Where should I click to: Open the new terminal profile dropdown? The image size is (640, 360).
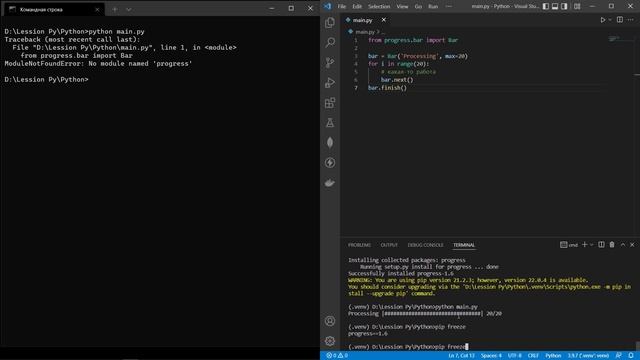tap(591, 244)
